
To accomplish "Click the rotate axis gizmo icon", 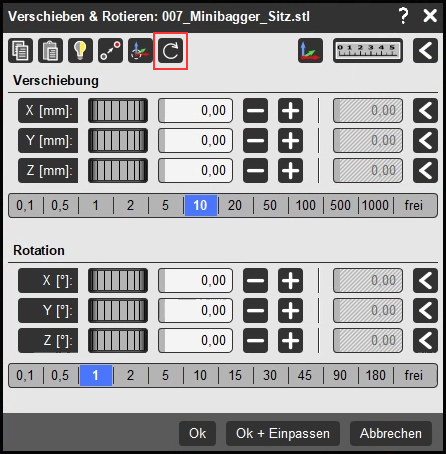I will point(140,51).
